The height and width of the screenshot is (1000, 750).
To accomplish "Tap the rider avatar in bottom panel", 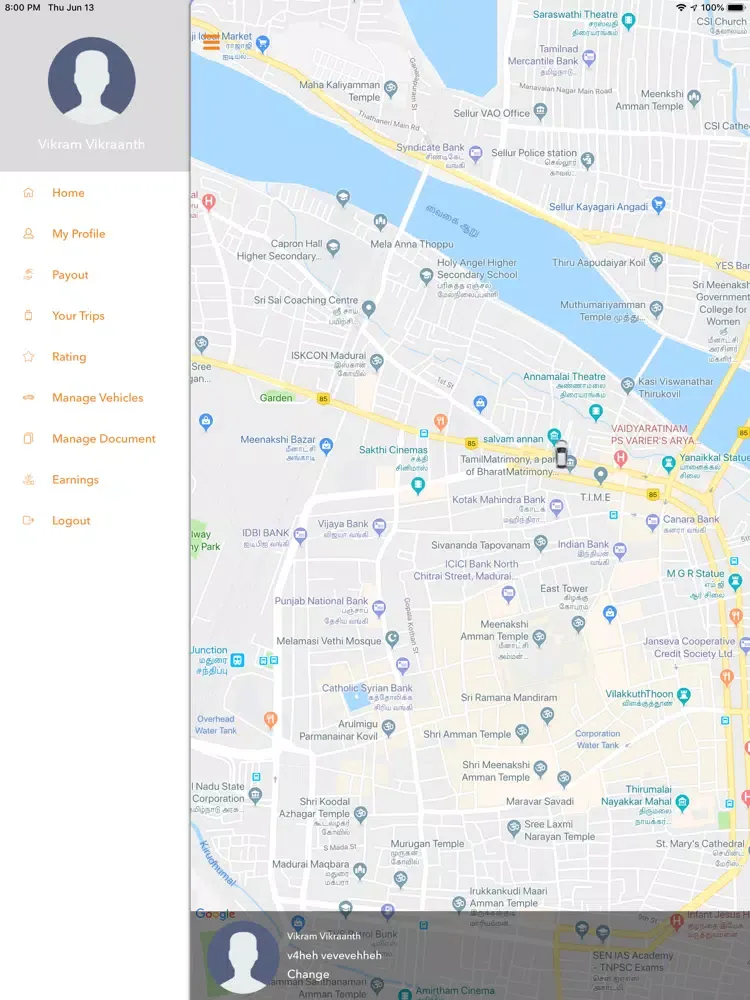I will [x=243, y=957].
